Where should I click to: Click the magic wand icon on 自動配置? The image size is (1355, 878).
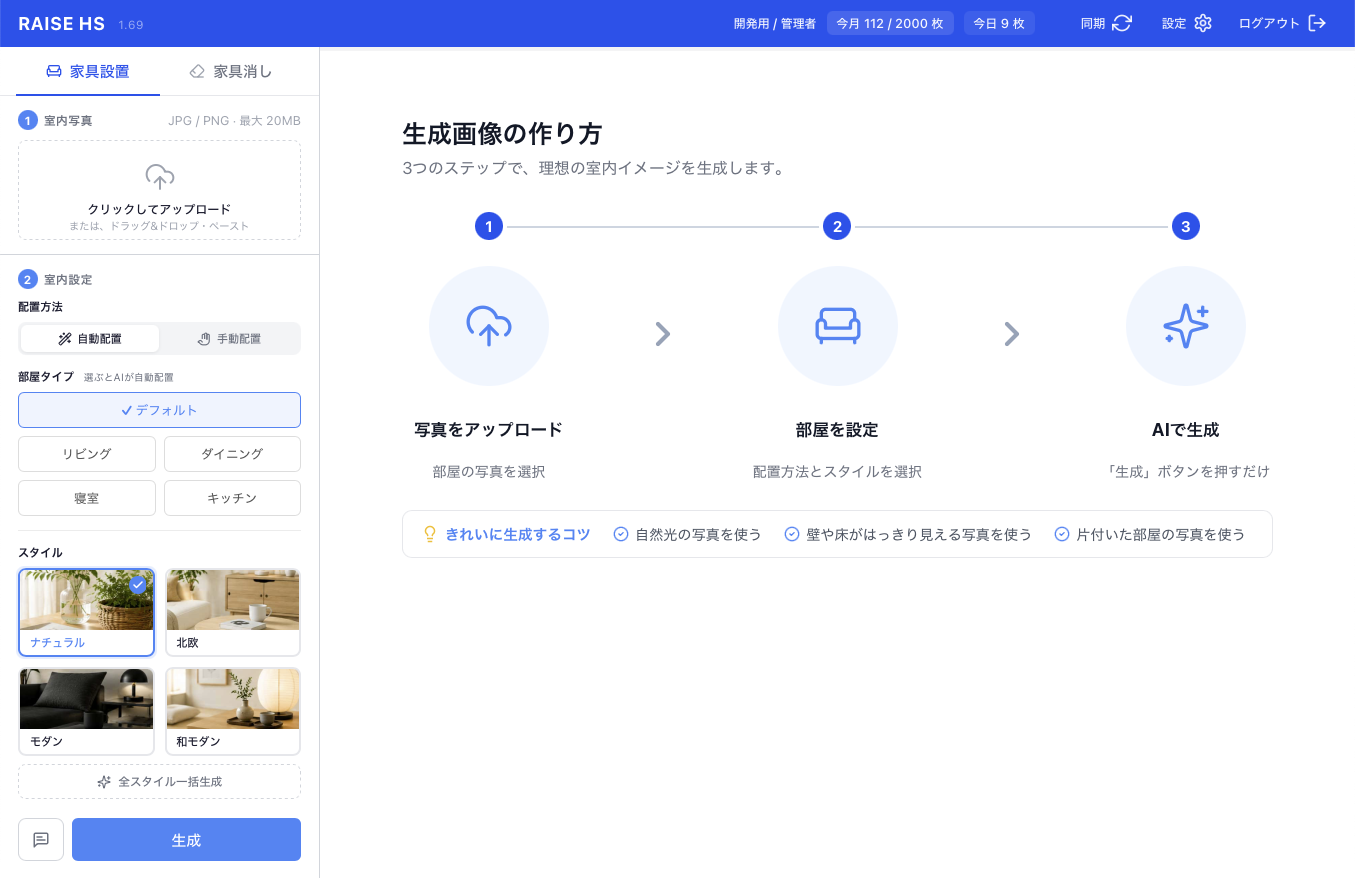coord(65,339)
